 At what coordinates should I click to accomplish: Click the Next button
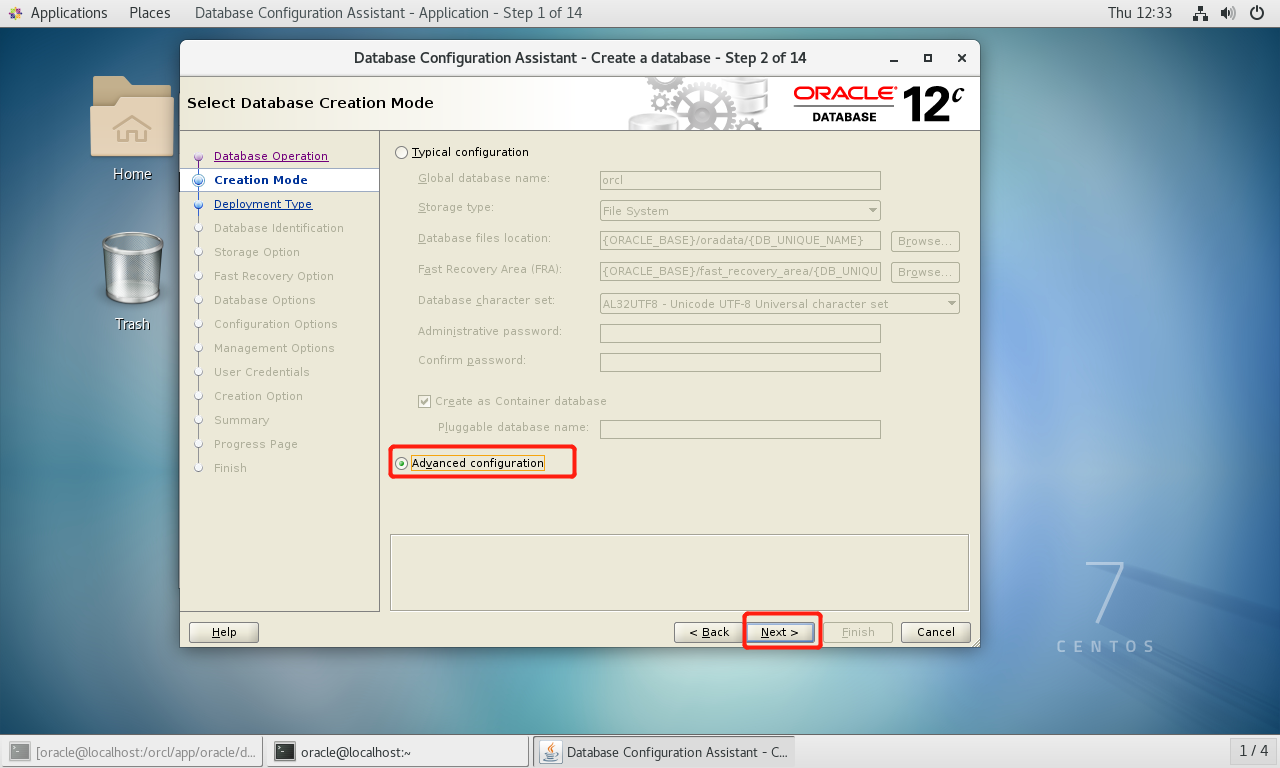tap(780, 632)
